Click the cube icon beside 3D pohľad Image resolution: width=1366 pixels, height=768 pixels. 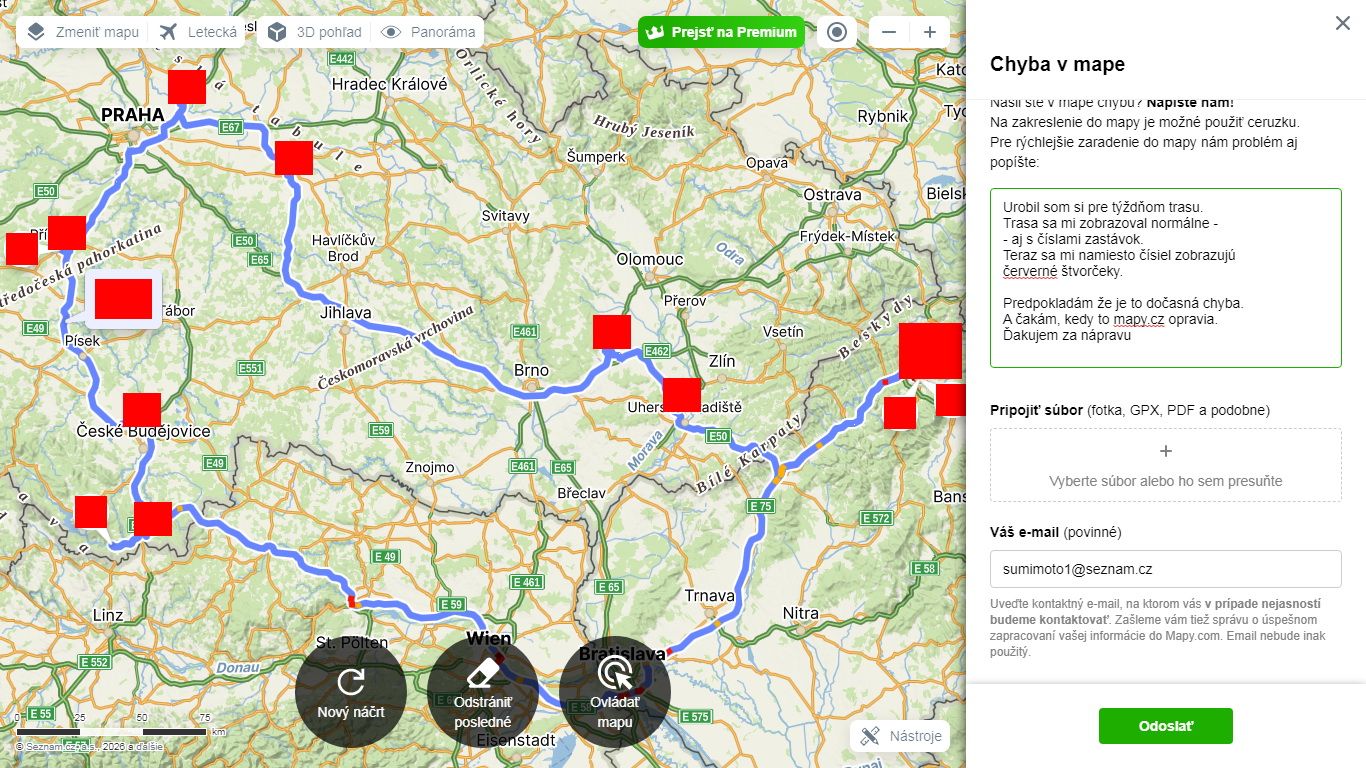[277, 32]
